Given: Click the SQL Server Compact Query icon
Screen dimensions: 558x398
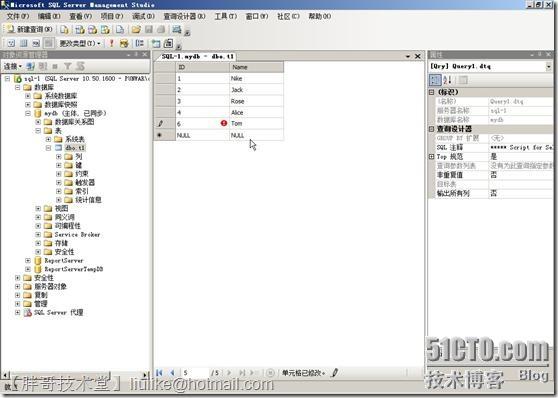Looking at the screenshot, I should (x=120, y=30).
